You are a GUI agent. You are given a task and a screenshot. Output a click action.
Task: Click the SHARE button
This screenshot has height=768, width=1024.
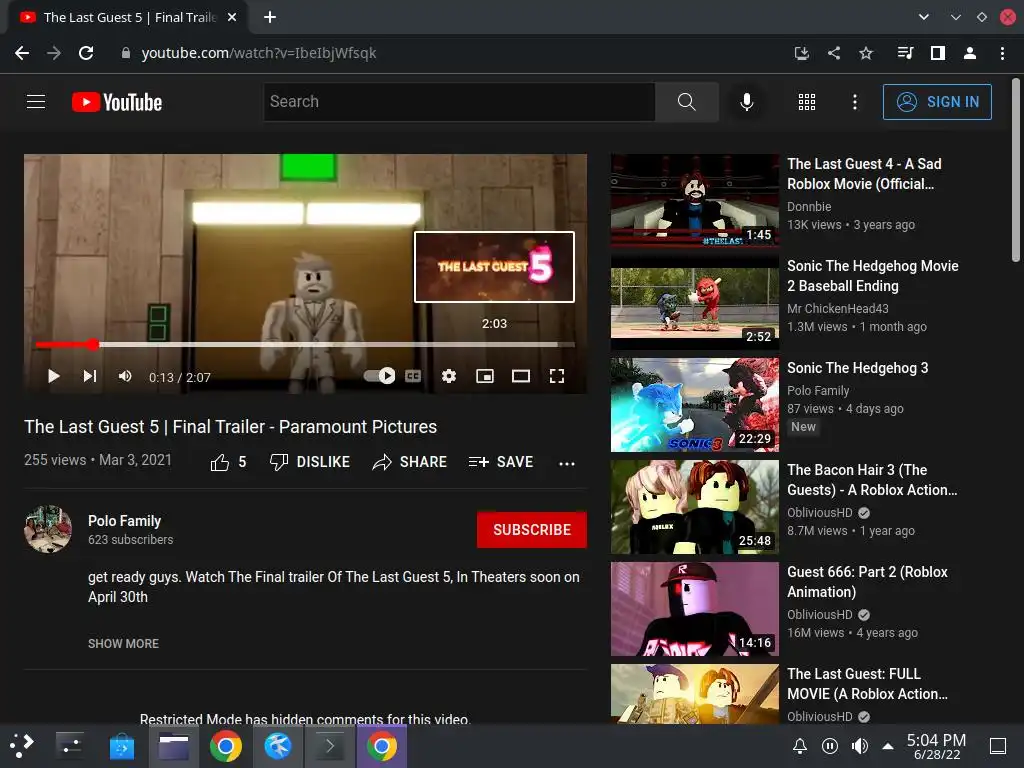[409, 462]
